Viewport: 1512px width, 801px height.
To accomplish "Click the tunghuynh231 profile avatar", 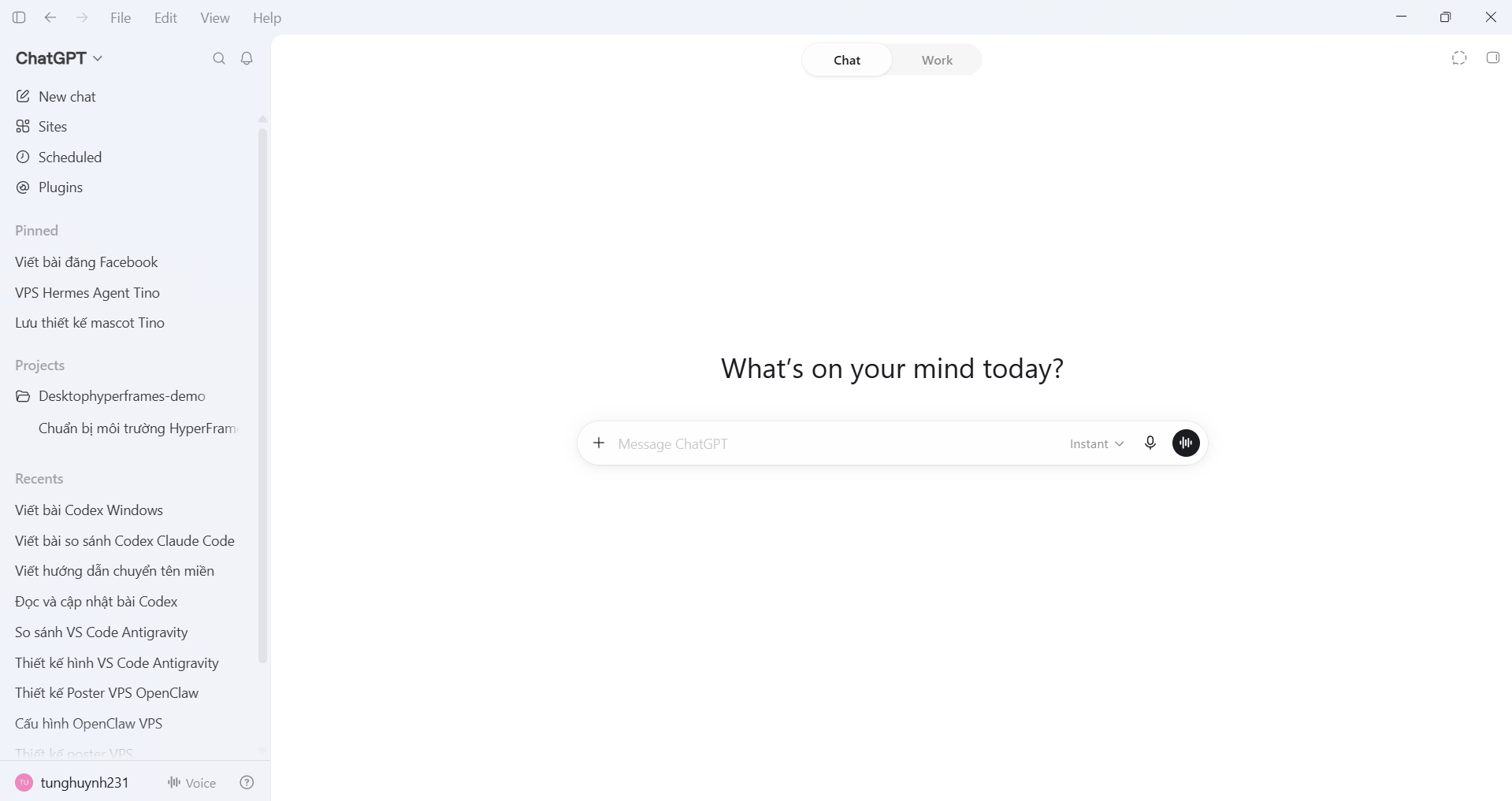I will click(x=24, y=782).
